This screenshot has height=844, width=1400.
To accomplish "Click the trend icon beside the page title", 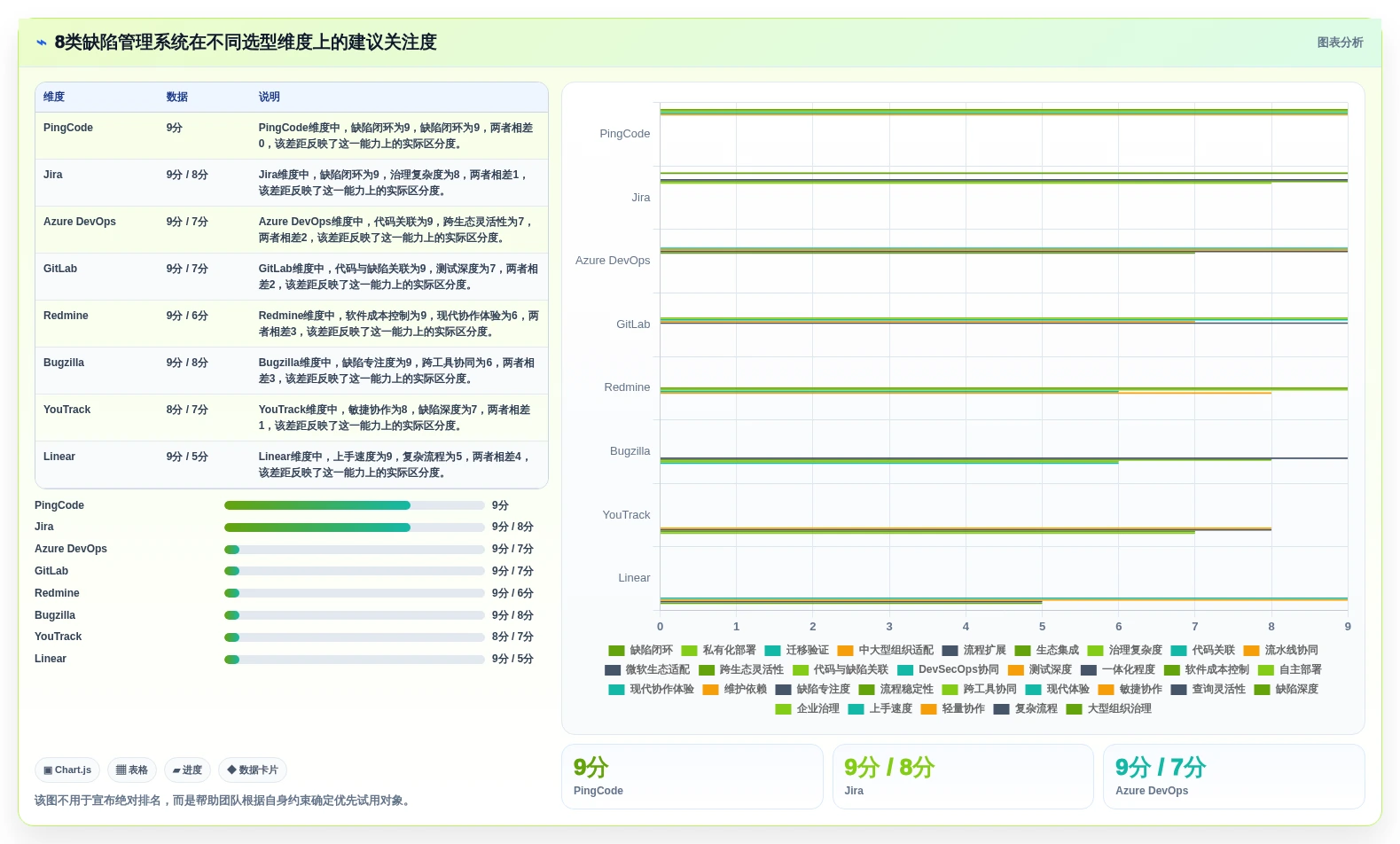I will tap(41, 43).
